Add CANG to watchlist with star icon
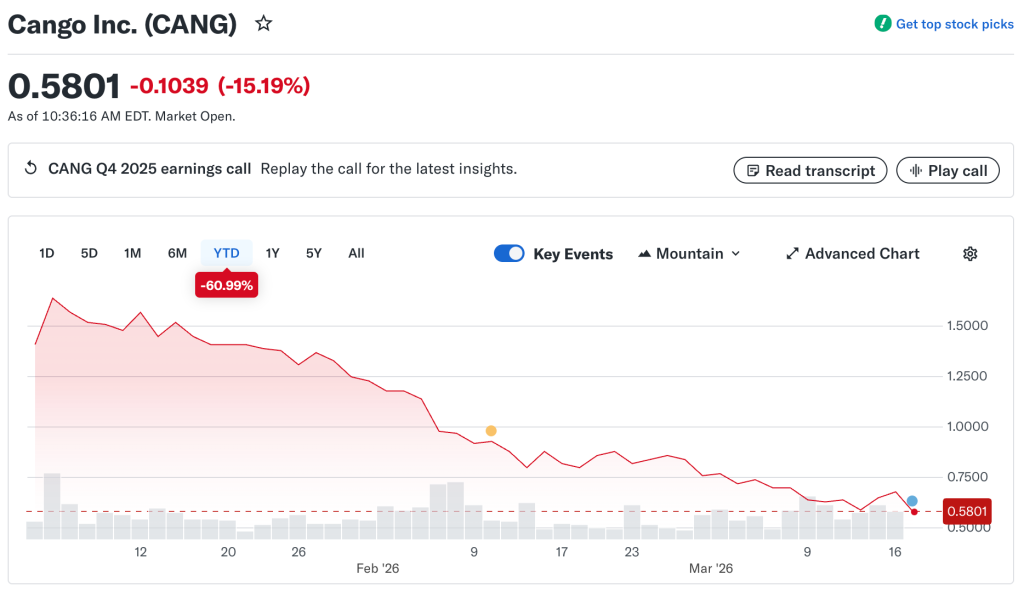Viewport: 1024px width, 592px height. [x=264, y=23]
